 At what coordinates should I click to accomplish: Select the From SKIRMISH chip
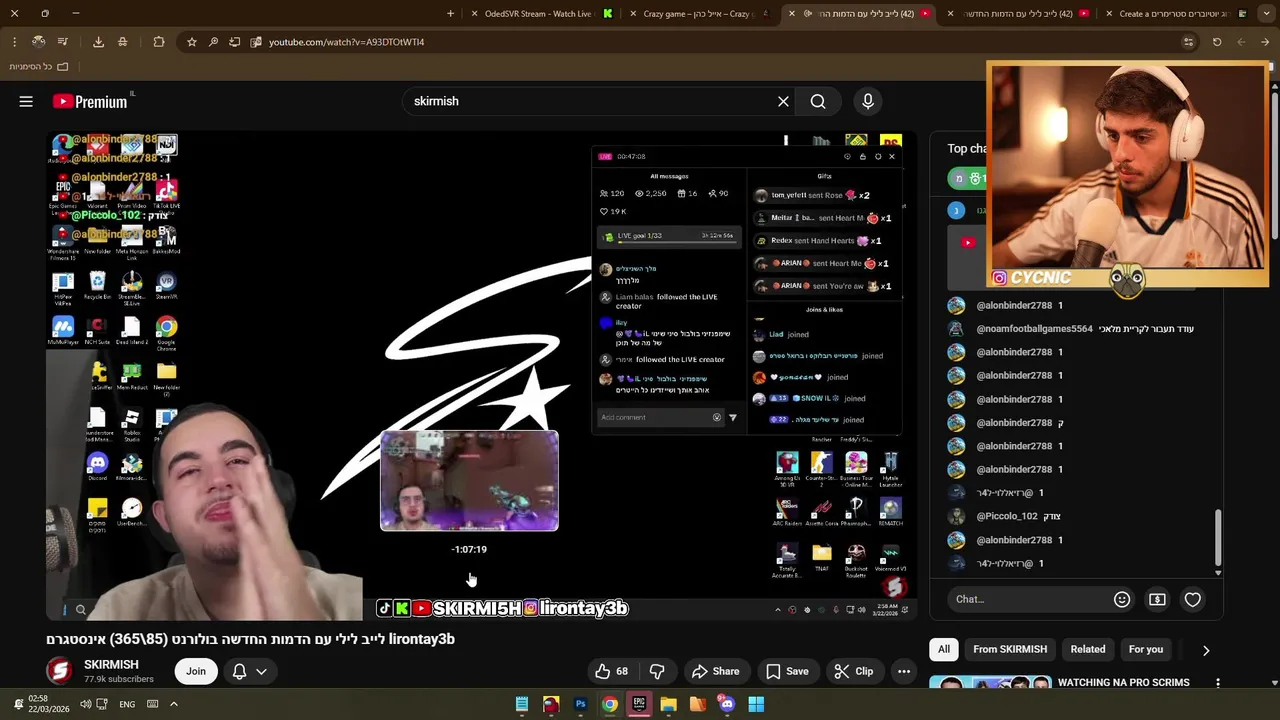coord(1010,650)
